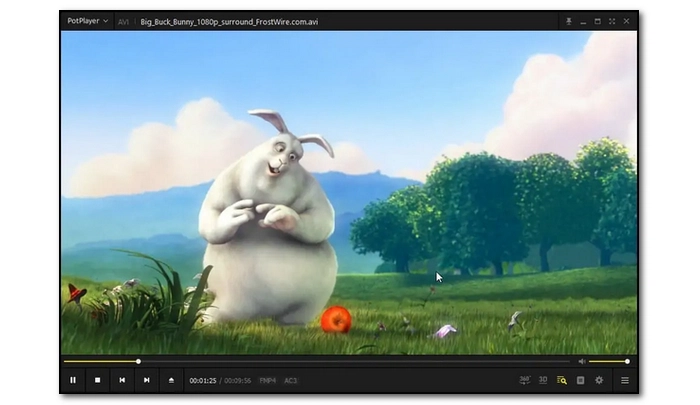Image resolution: width=700 pixels, height=405 pixels.
Task: Toggle the playlist hamburger menu
Action: coord(625,380)
